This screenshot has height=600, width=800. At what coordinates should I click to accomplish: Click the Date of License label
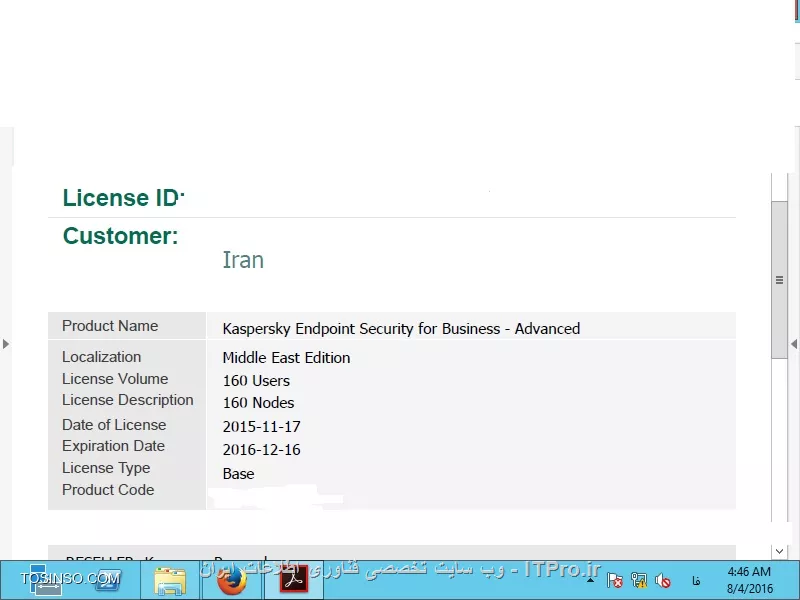[114, 425]
